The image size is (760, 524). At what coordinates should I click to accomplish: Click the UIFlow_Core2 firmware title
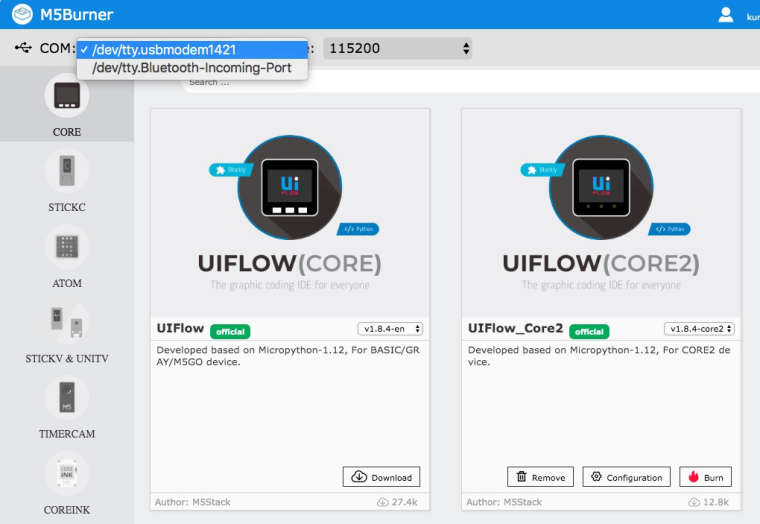coord(516,328)
